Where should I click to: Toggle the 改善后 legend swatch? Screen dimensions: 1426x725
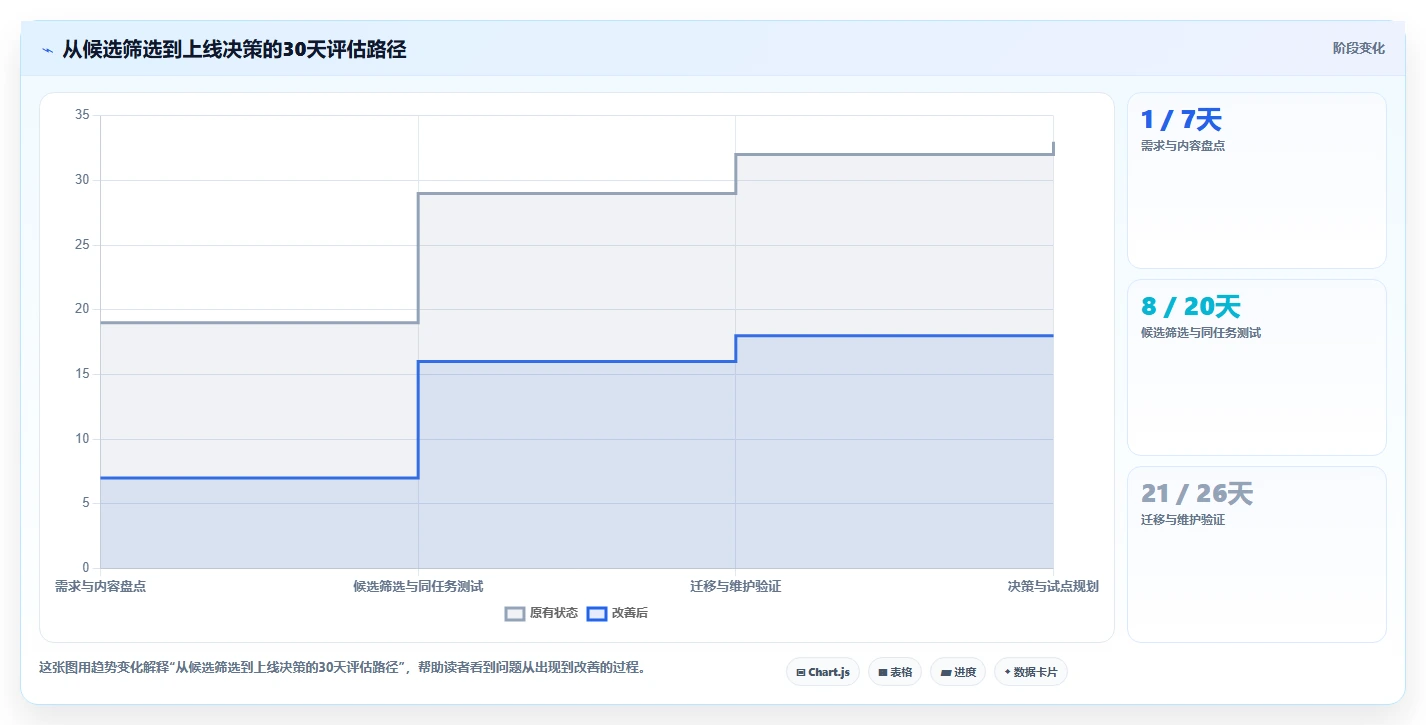[x=597, y=614]
